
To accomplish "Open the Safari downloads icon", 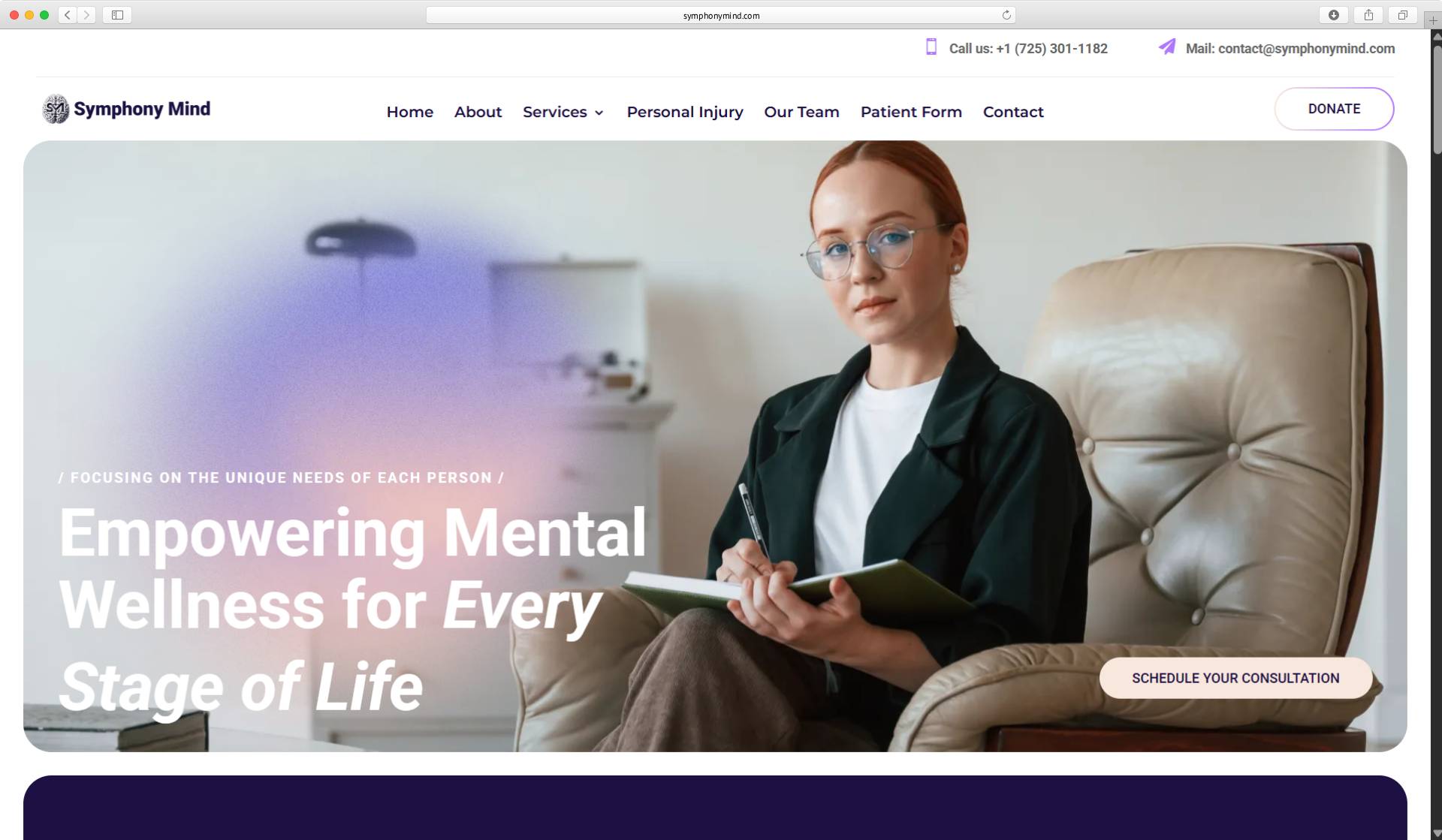I will 1334,15.
